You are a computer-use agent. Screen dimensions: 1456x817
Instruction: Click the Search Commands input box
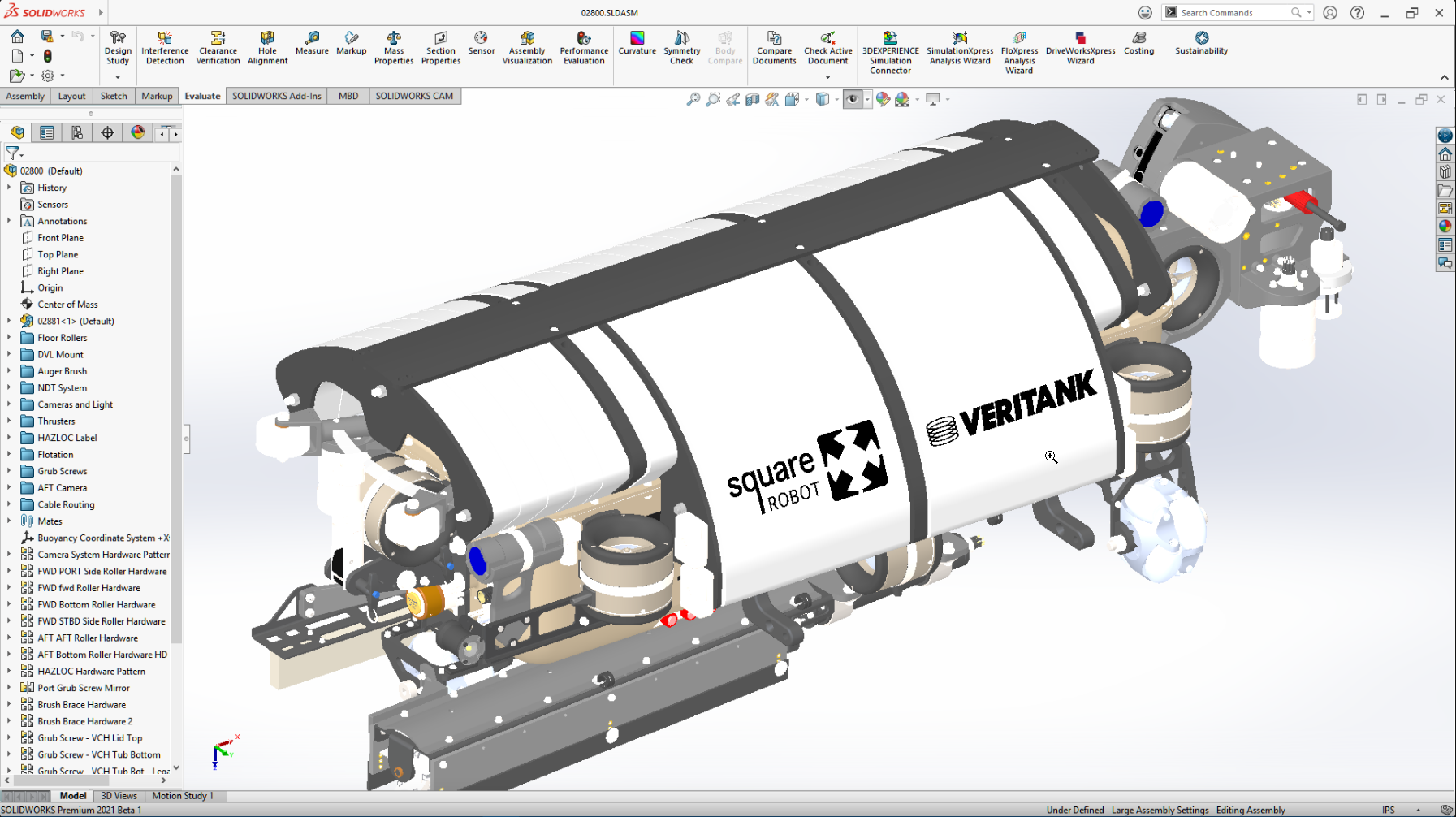(x=1232, y=13)
